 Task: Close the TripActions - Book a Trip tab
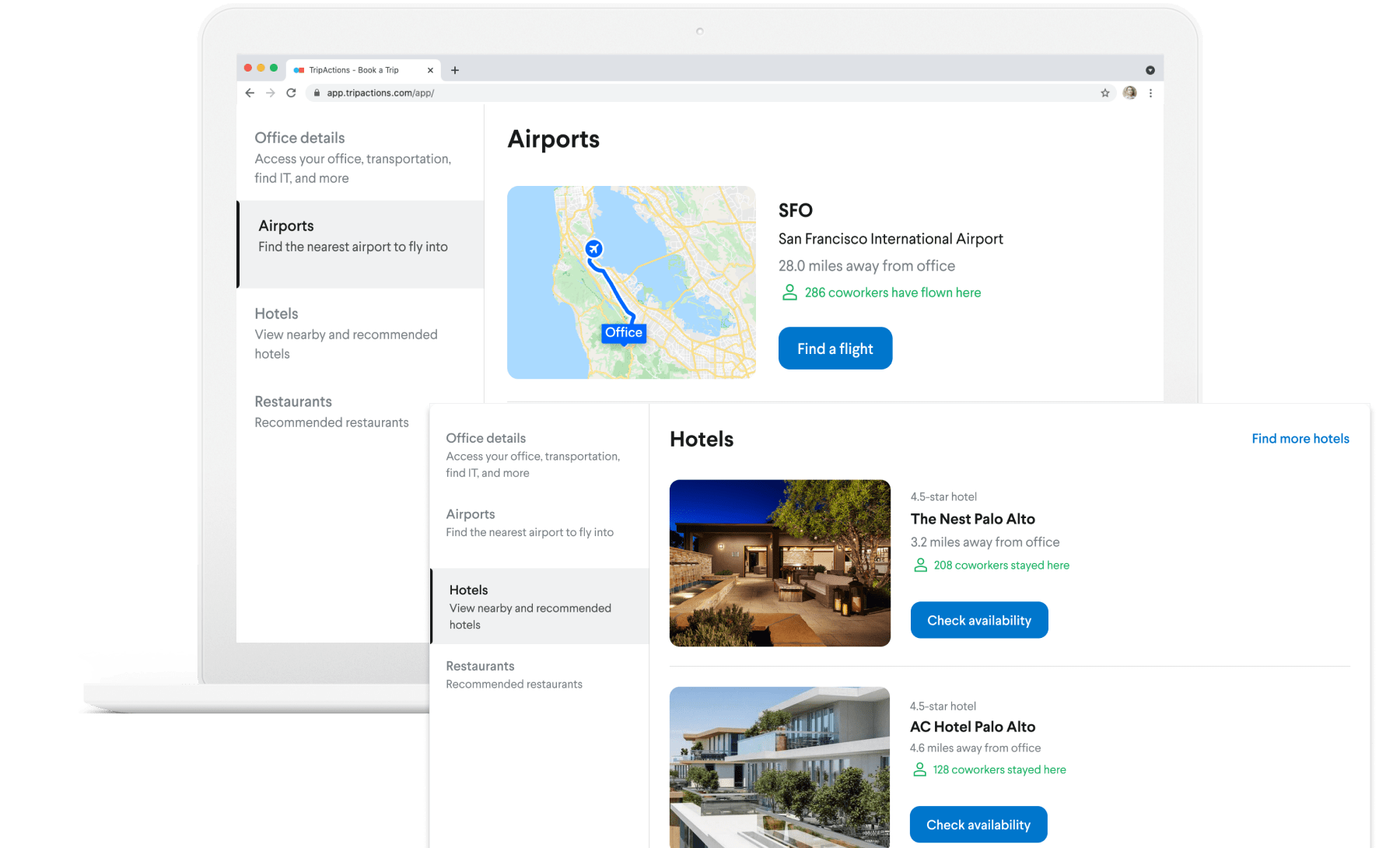(430, 70)
